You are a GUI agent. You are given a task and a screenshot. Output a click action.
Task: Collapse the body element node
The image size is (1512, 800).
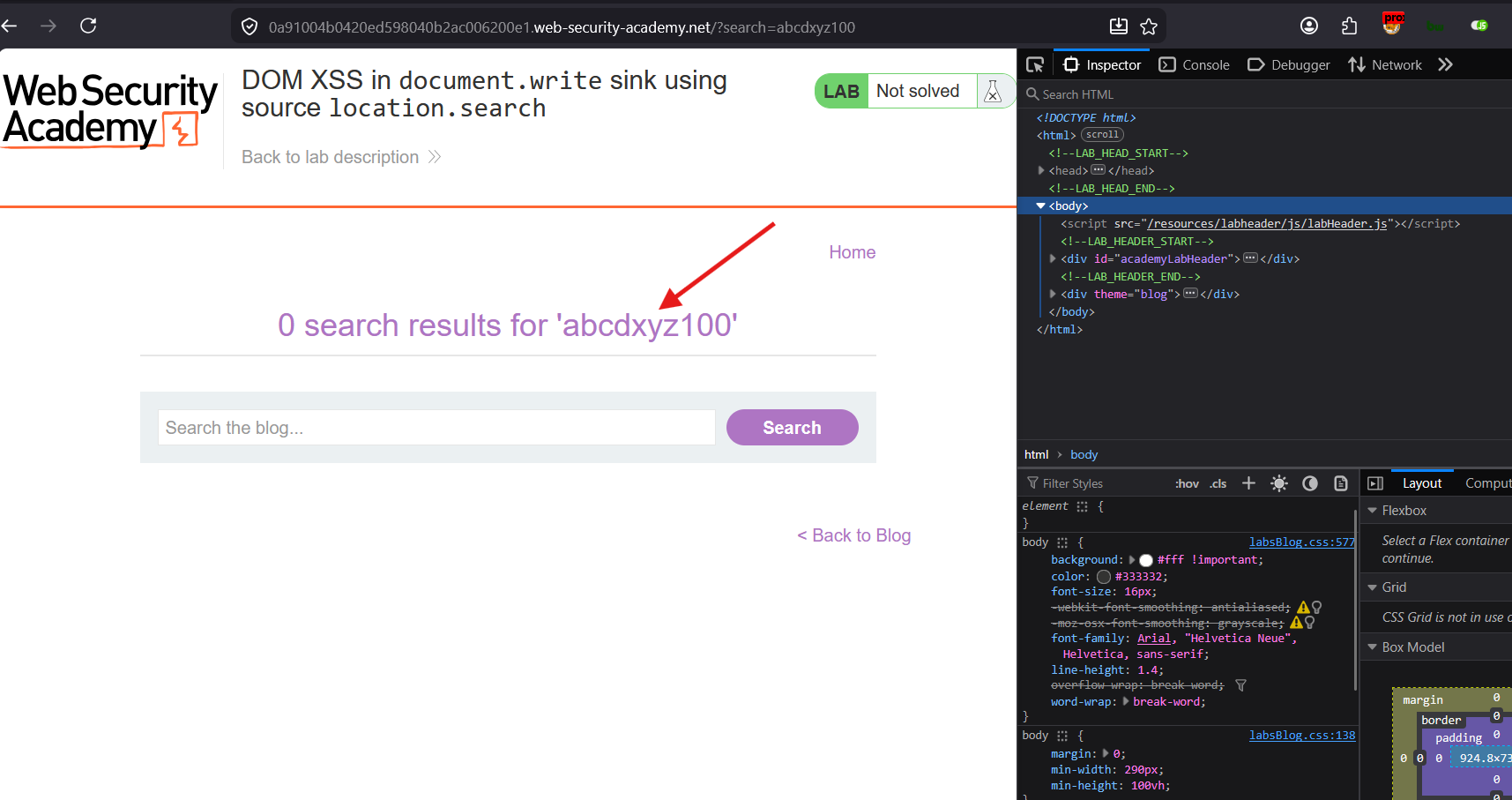(1040, 206)
